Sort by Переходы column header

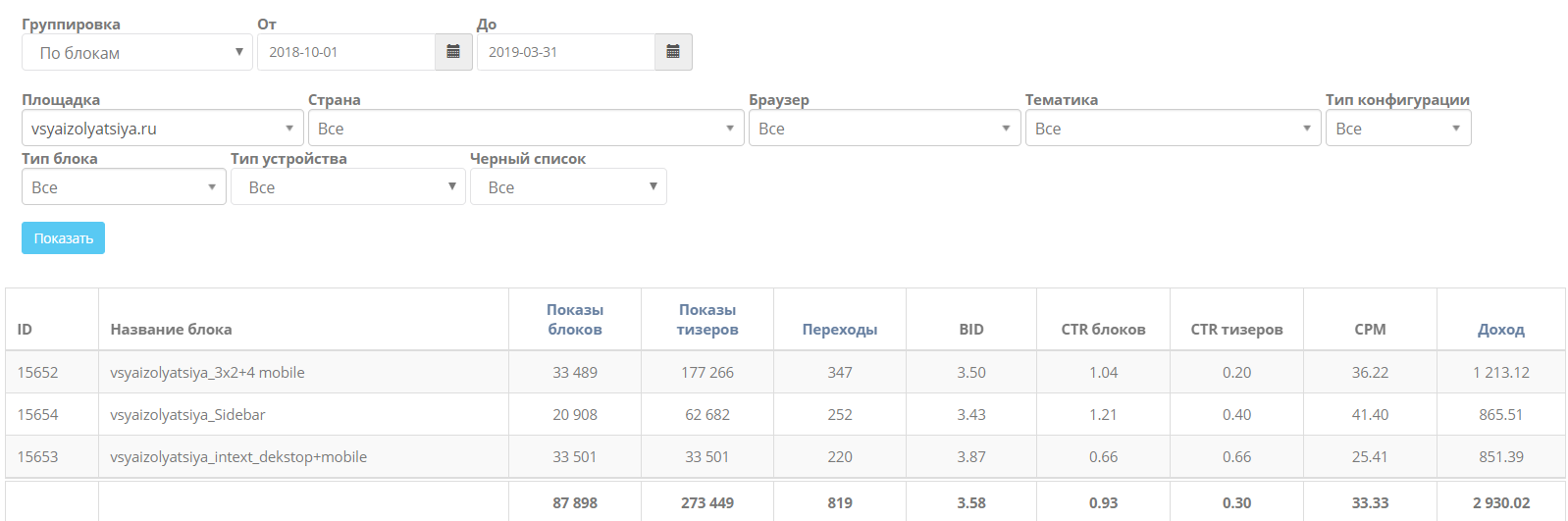(840, 330)
